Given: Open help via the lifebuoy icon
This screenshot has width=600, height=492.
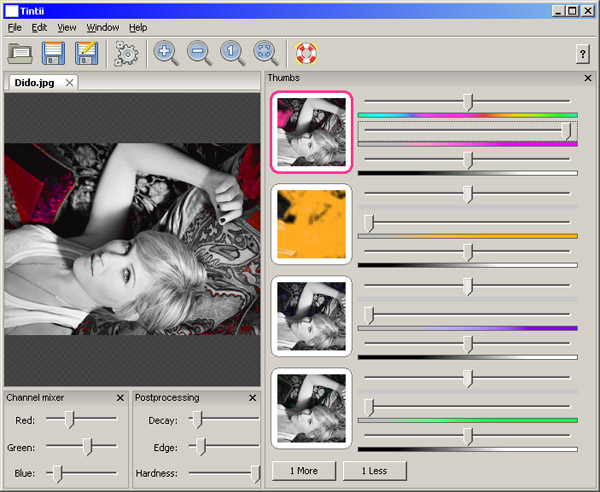Looking at the screenshot, I should [x=304, y=54].
